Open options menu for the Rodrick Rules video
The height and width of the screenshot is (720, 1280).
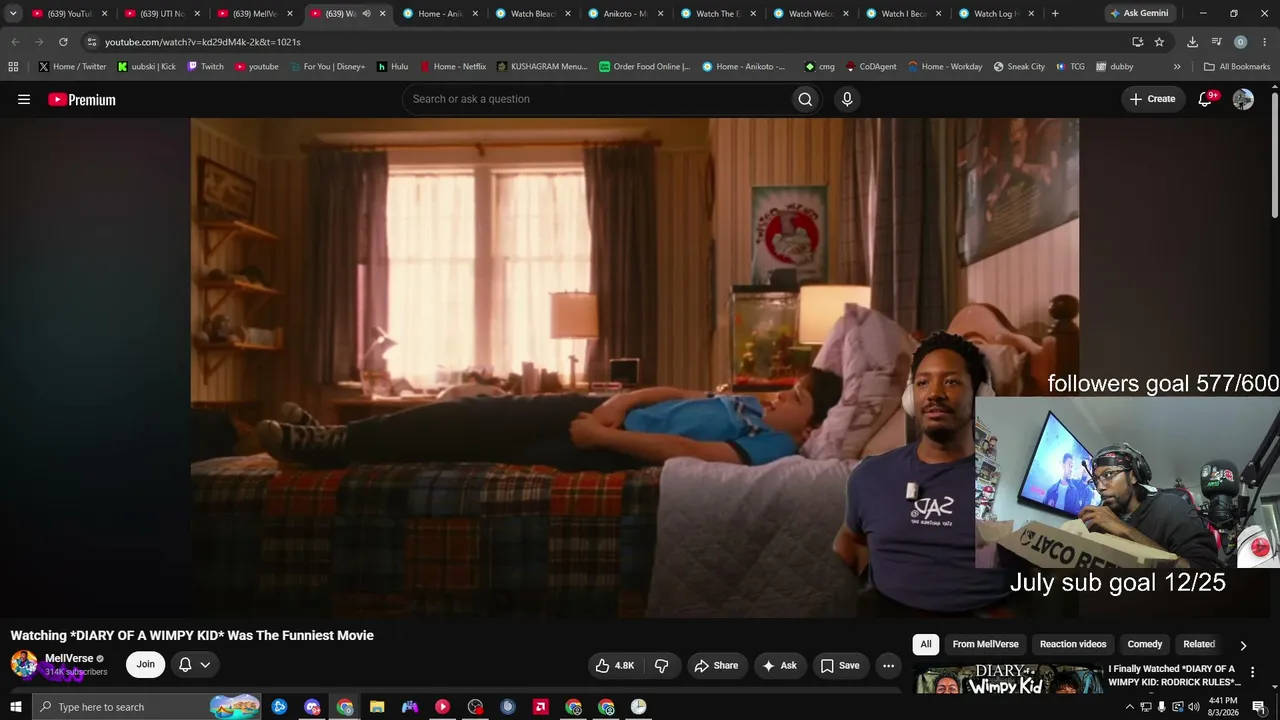1252,673
